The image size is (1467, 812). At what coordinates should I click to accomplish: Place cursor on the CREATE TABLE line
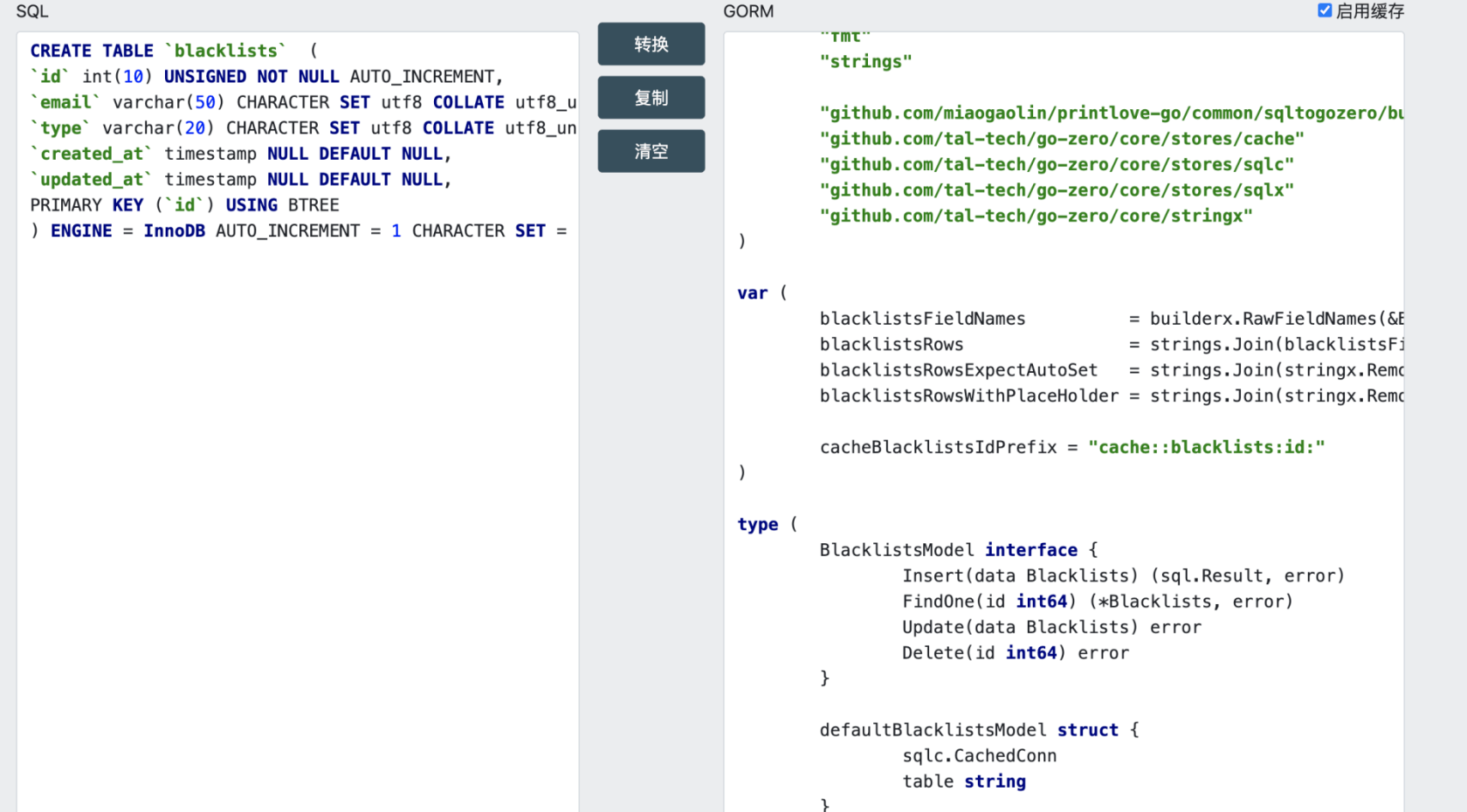pyautogui.click(x=157, y=51)
